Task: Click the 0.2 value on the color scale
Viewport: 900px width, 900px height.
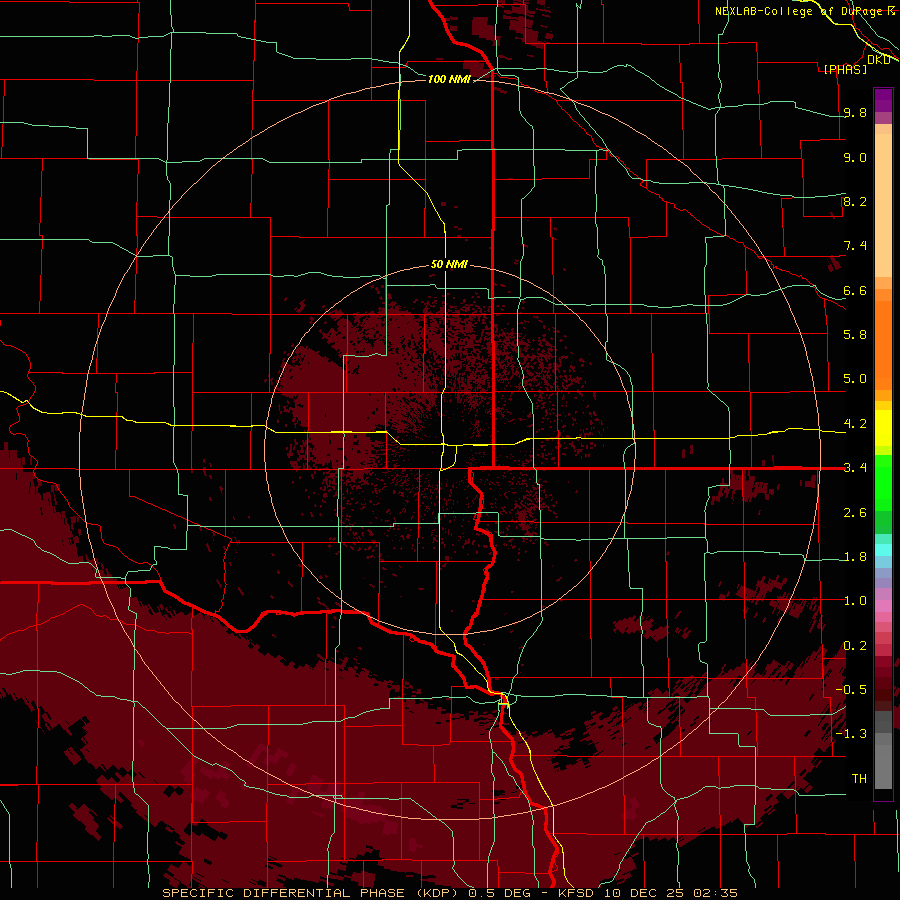Action: click(x=855, y=646)
